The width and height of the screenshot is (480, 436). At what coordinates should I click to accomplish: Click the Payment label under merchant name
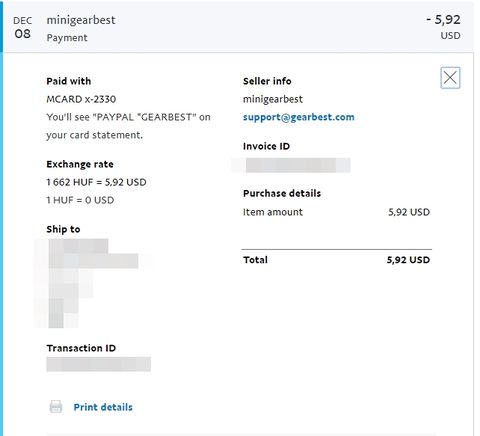[x=67, y=38]
